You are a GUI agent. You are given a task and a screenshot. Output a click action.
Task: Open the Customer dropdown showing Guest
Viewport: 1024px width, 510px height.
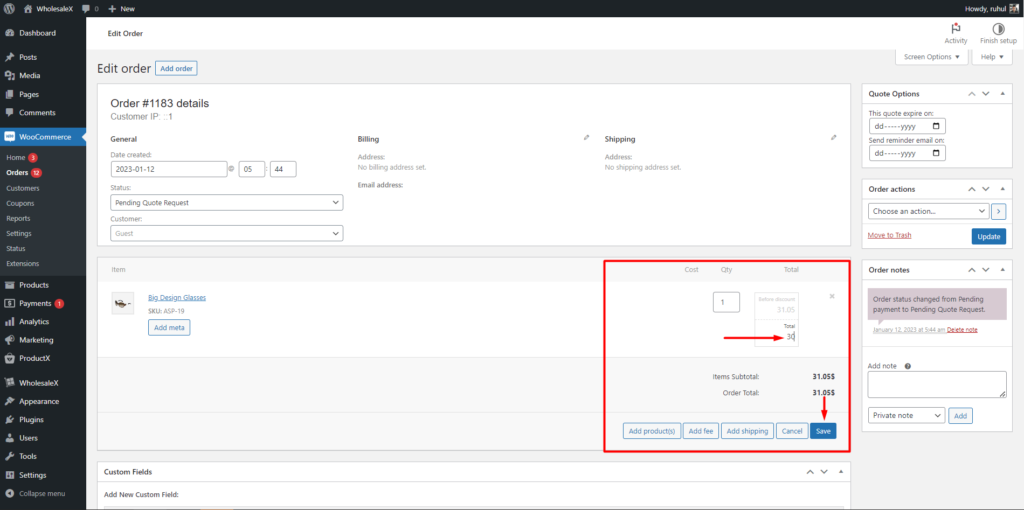227,233
